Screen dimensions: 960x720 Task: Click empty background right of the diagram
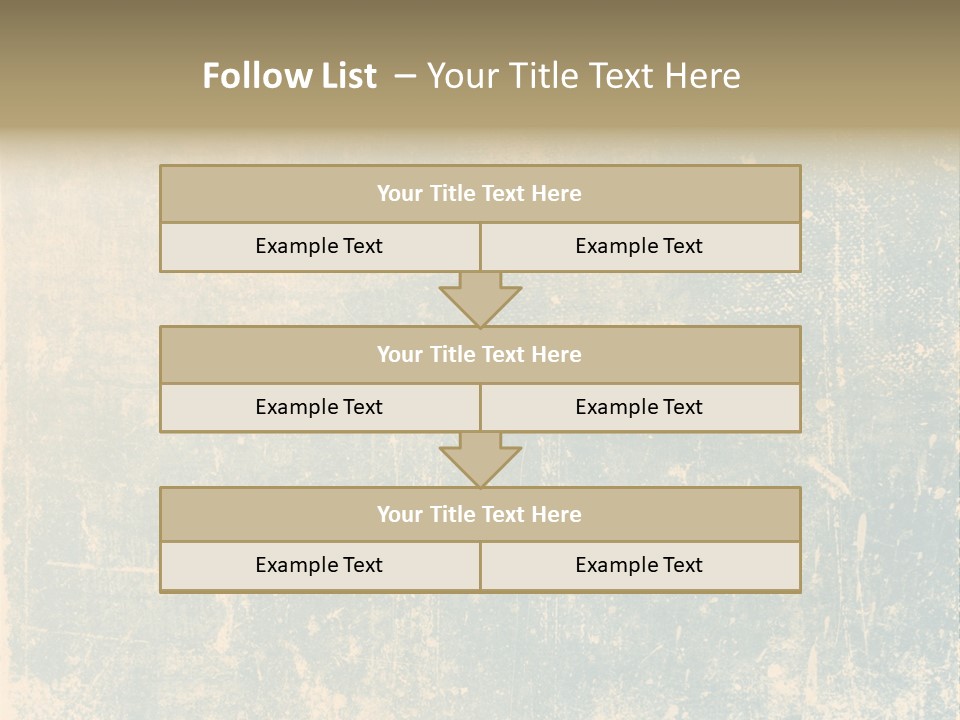pyautogui.click(x=880, y=380)
